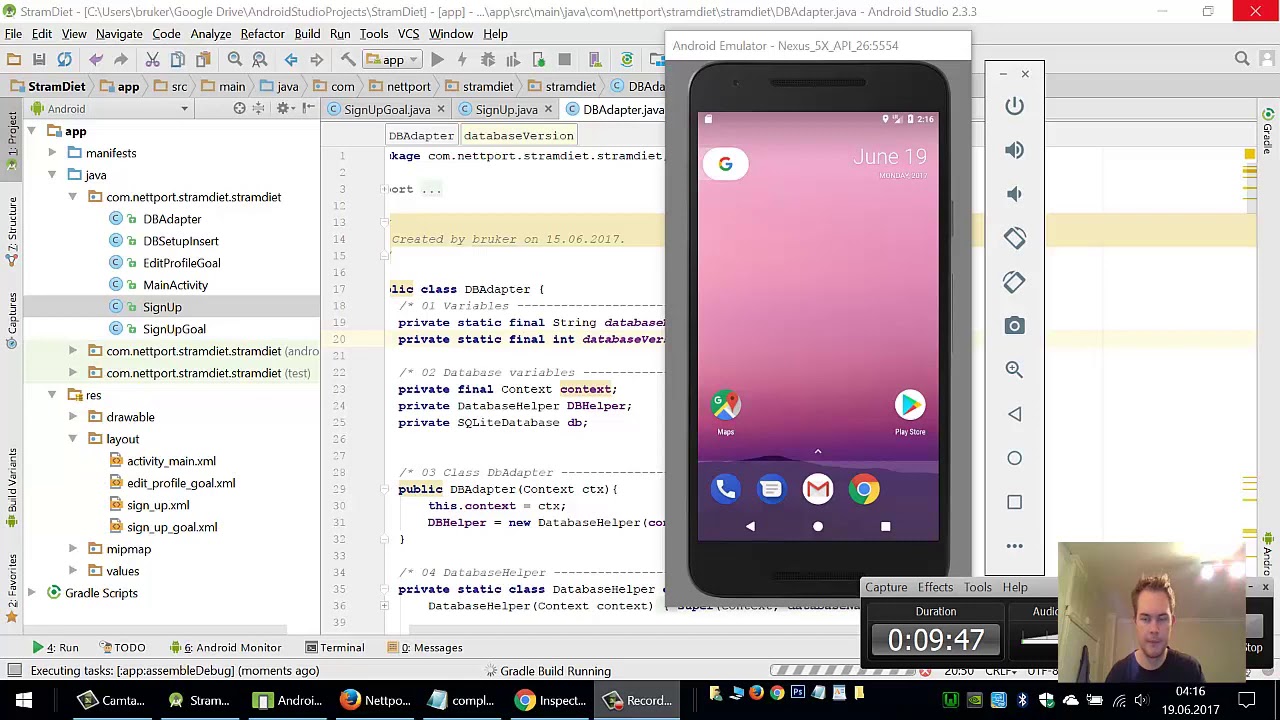Open the Build menu
This screenshot has width=1280, height=720.
point(307,34)
